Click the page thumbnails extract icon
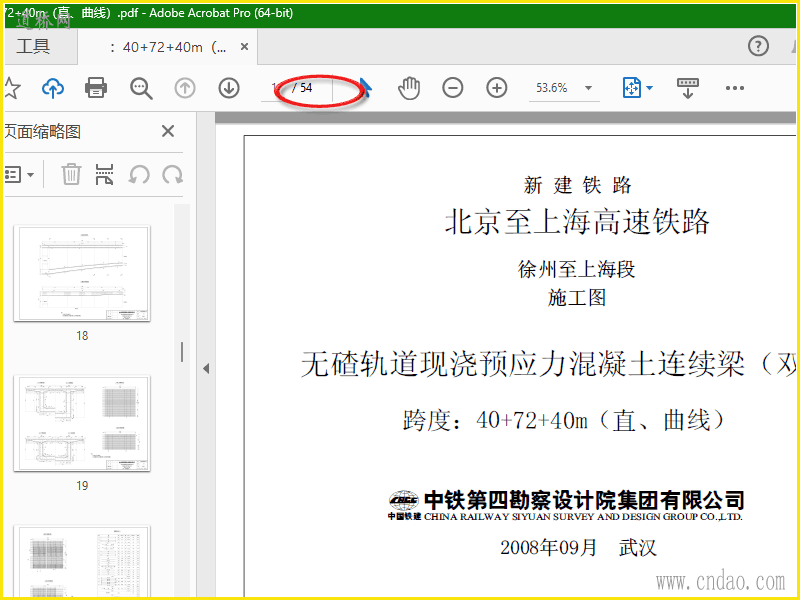 pos(105,174)
